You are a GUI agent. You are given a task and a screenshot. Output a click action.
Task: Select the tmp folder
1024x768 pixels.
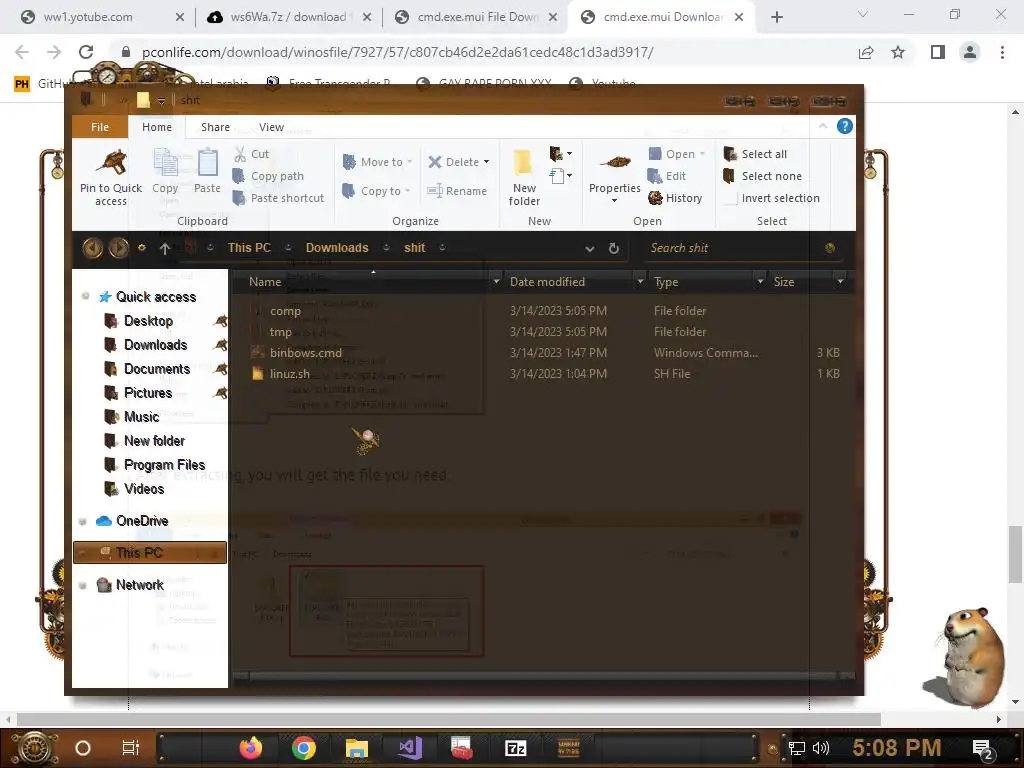click(280, 332)
